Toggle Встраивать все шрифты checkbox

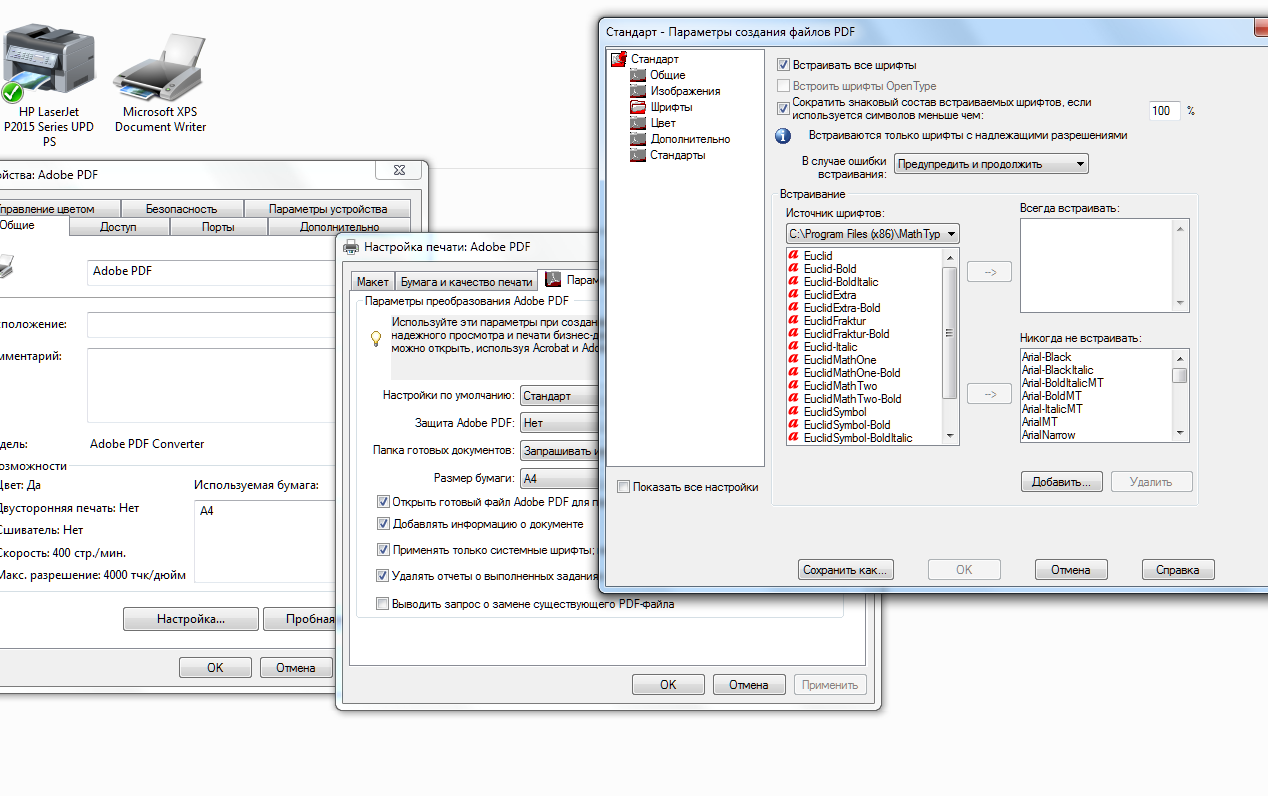(x=784, y=65)
